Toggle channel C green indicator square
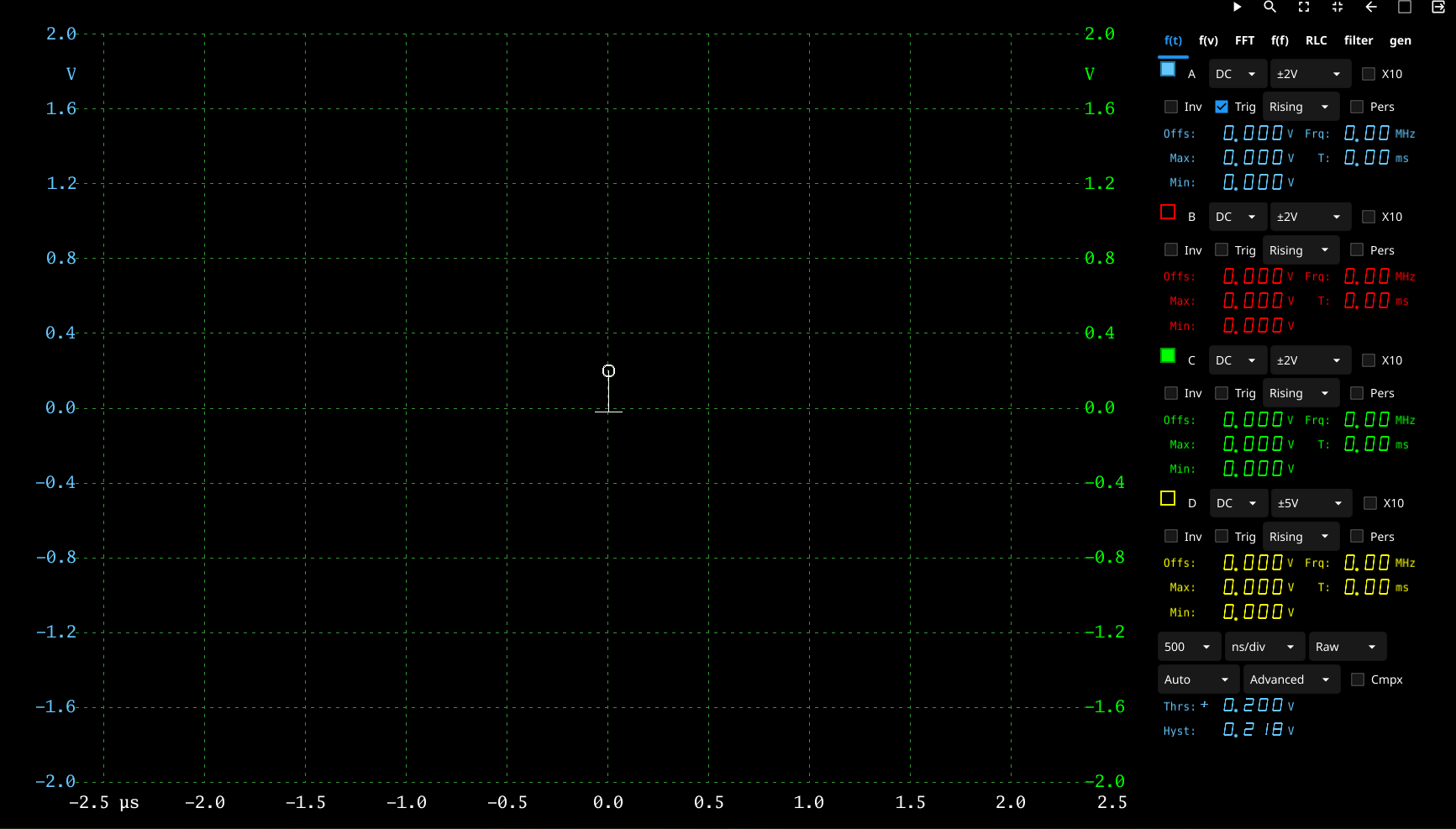This screenshot has height=829, width=1456. (1168, 355)
